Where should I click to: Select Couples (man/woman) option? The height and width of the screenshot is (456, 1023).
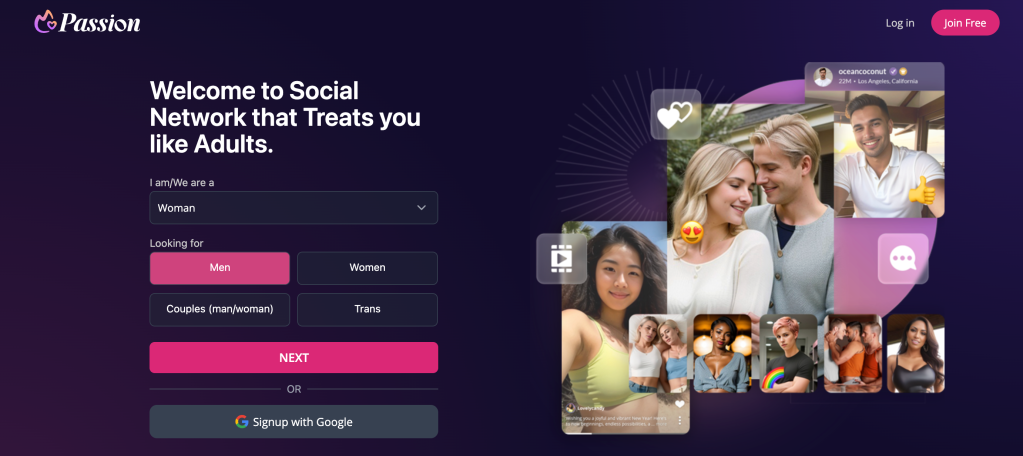(x=220, y=309)
